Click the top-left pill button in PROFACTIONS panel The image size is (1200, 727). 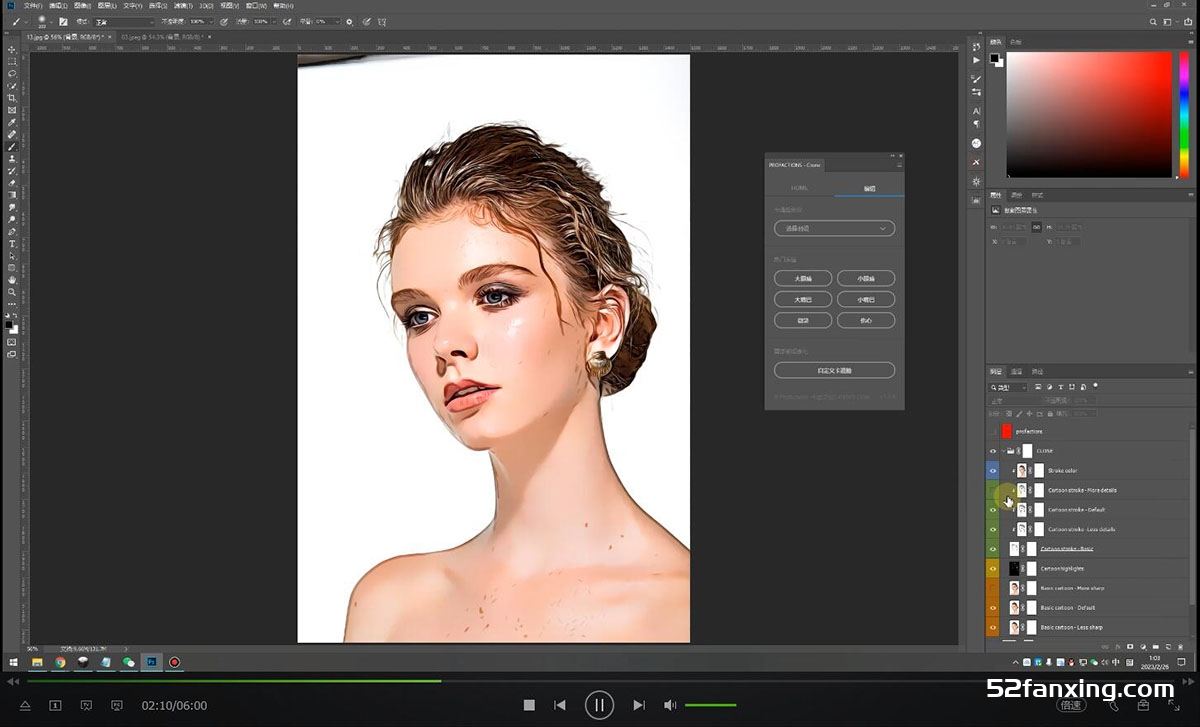[x=803, y=278]
